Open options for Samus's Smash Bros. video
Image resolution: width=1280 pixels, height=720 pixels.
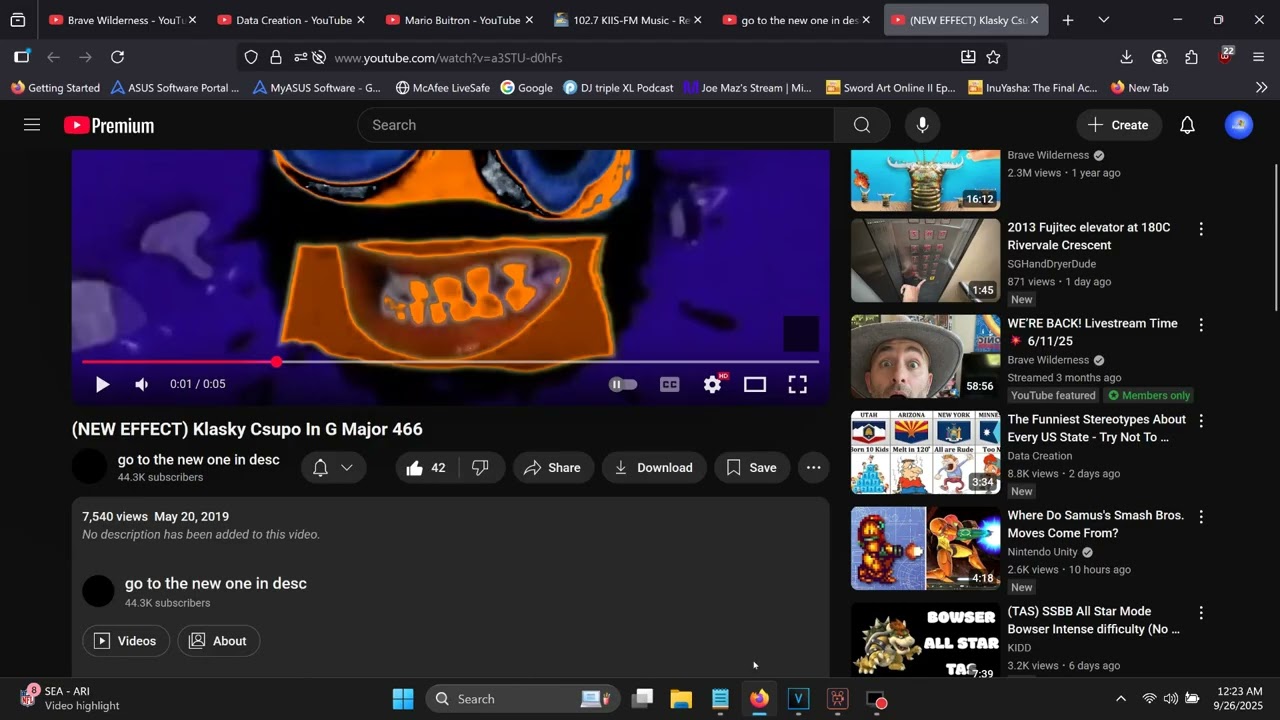point(1201,517)
